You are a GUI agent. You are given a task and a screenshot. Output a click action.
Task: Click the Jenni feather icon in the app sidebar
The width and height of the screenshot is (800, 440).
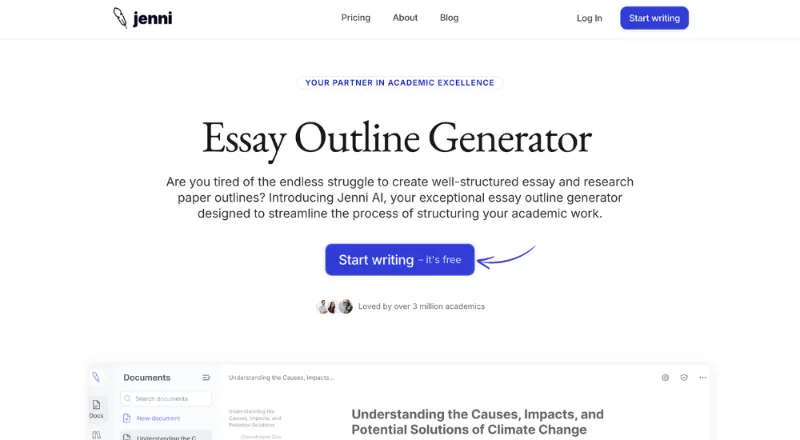pyautogui.click(x=96, y=378)
